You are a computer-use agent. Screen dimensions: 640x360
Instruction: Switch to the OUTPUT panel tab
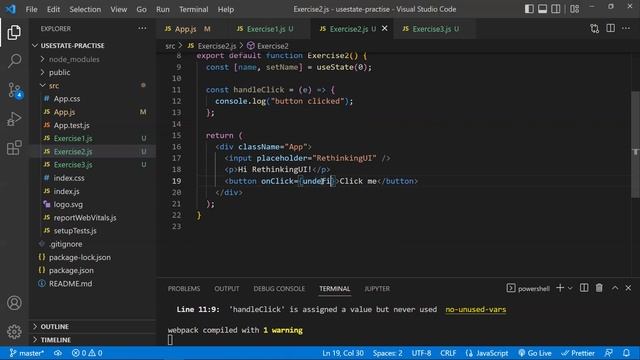point(227,289)
